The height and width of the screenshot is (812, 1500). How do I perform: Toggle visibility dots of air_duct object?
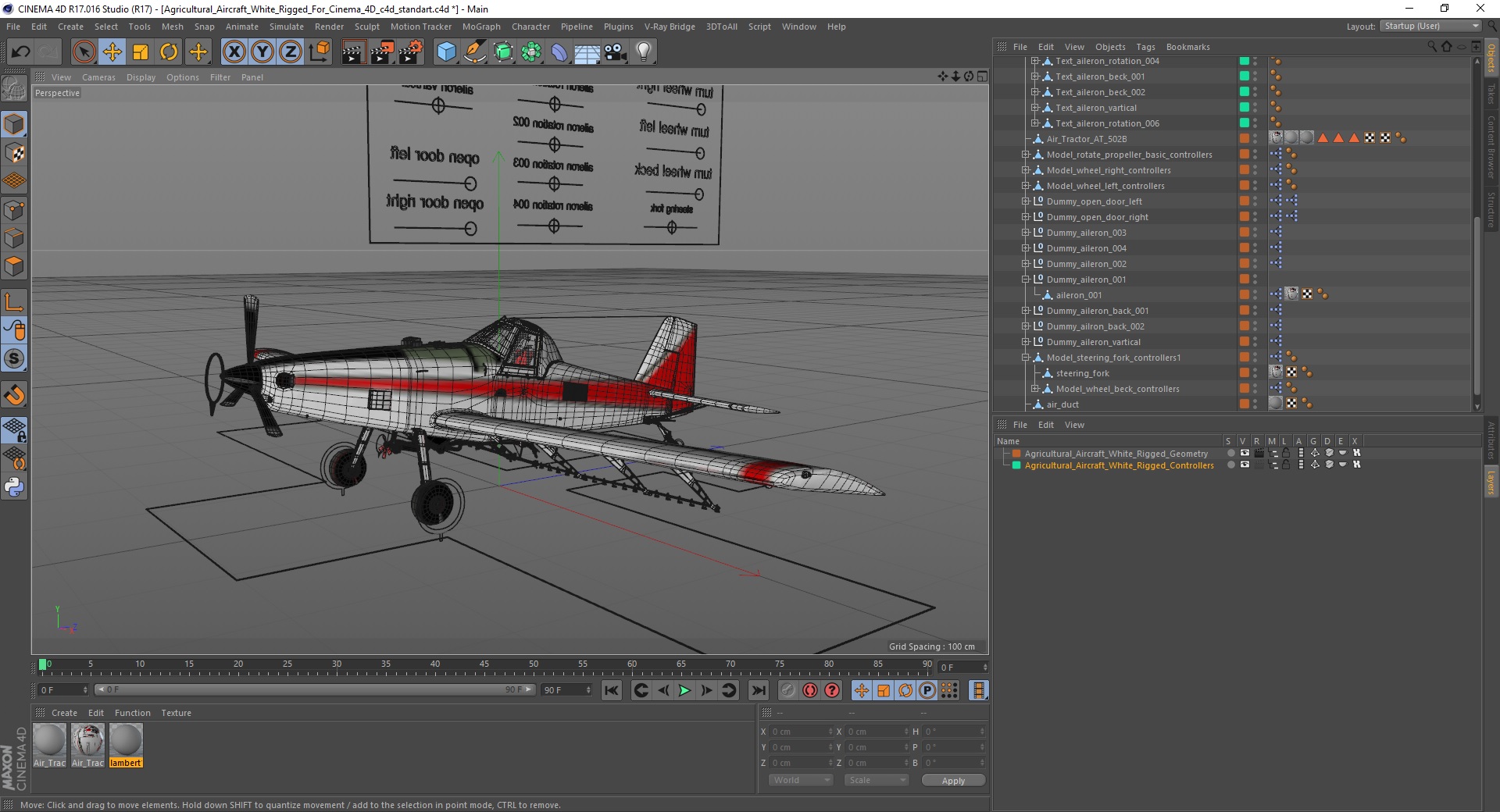(x=1255, y=404)
